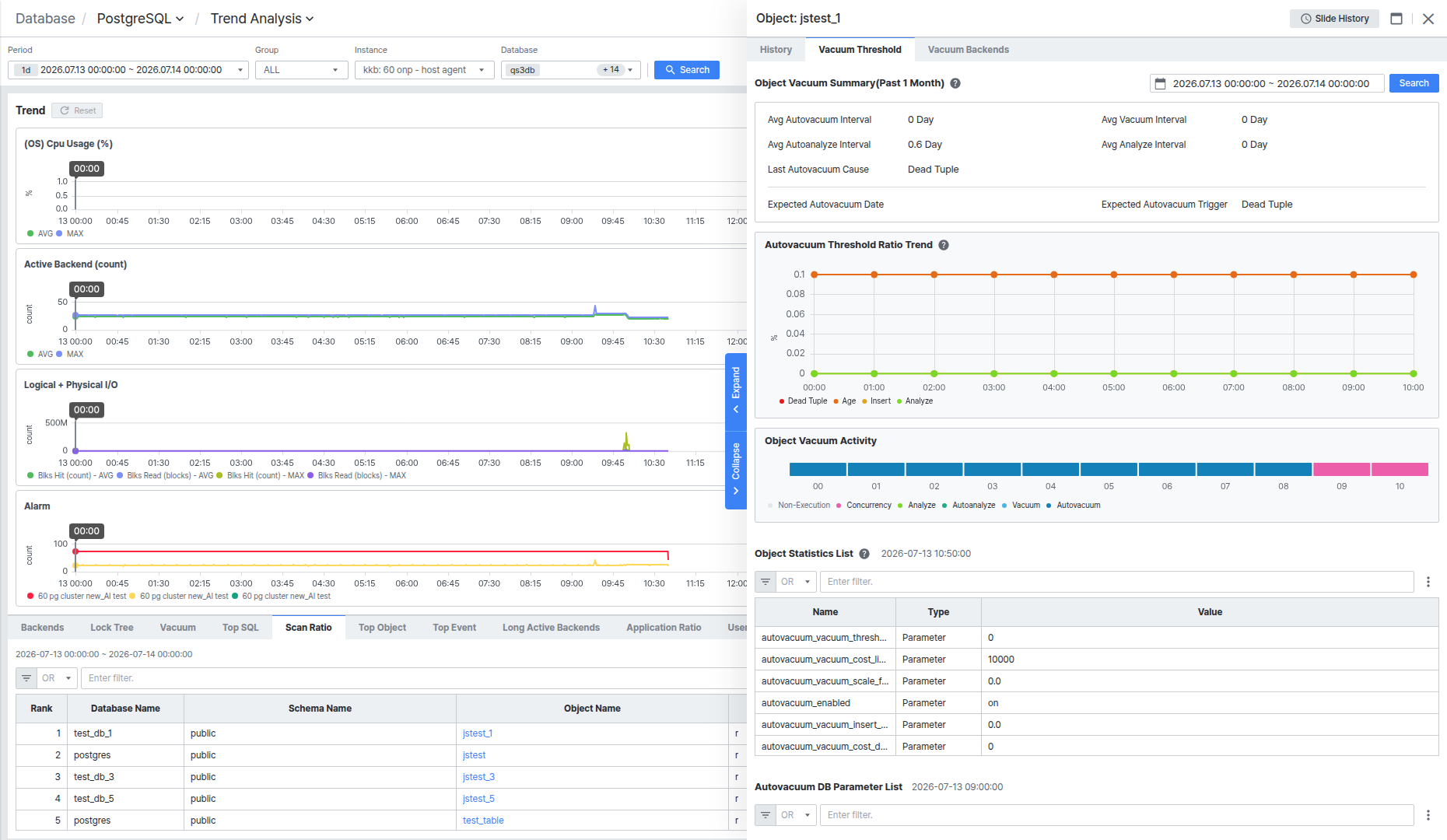1447x840 pixels.
Task: Toggle Autovacuum legend in Vacuum Activity
Action: 1074,506
